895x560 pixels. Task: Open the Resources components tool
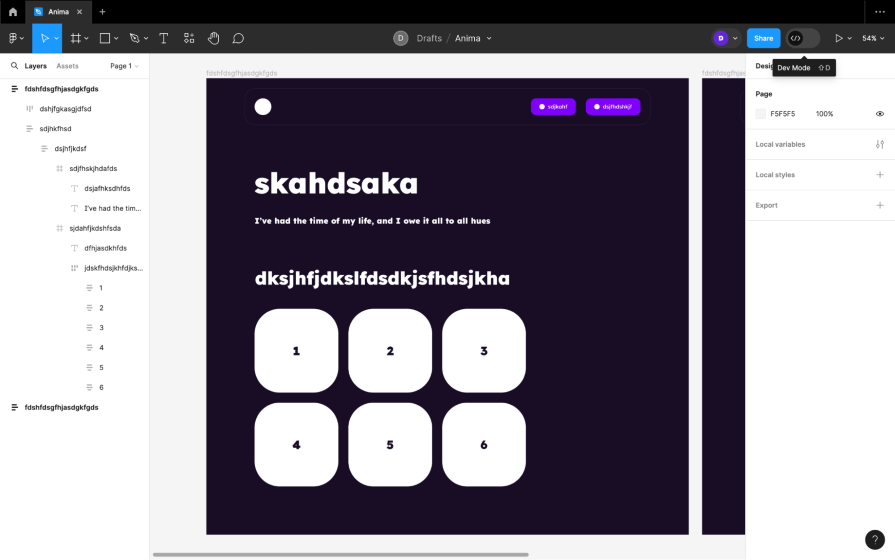(189, 38)
